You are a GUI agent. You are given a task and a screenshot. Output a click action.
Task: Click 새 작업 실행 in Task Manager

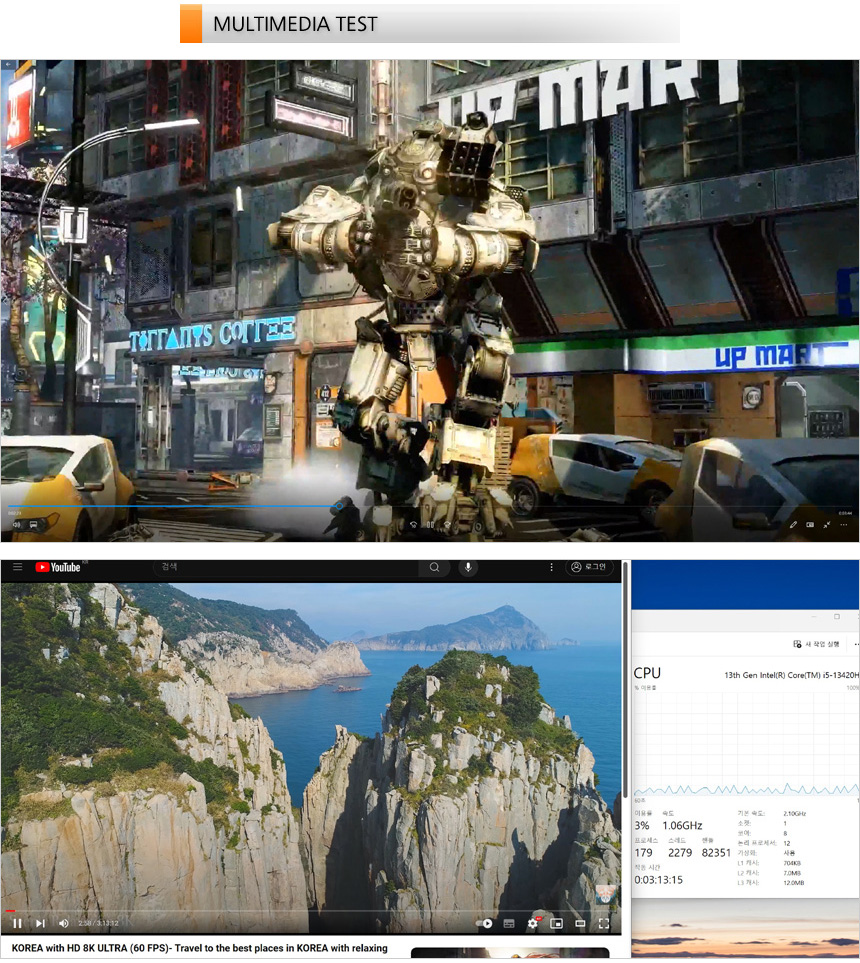point(816,644)
